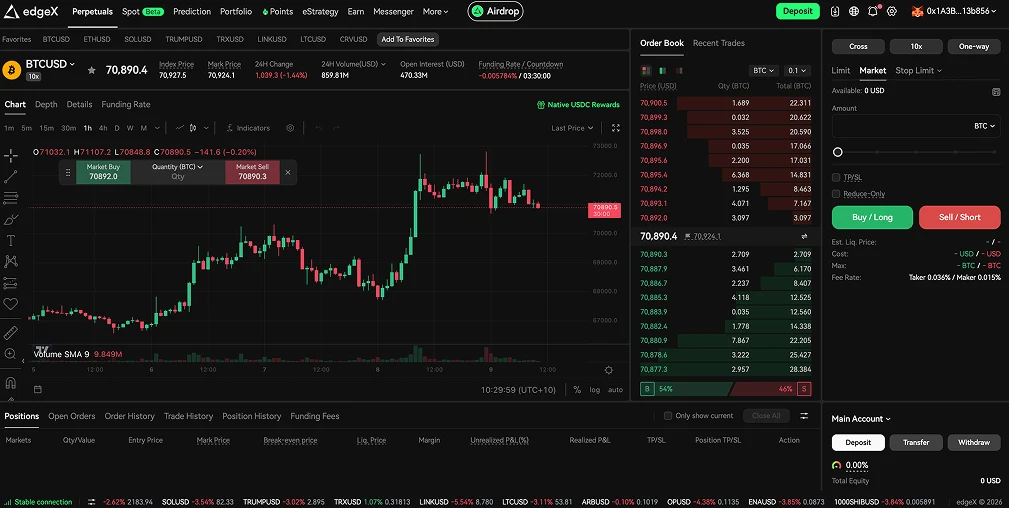Switch margin mode Cross button
The height and width of the screenshot is (508, 1009).
858,46
